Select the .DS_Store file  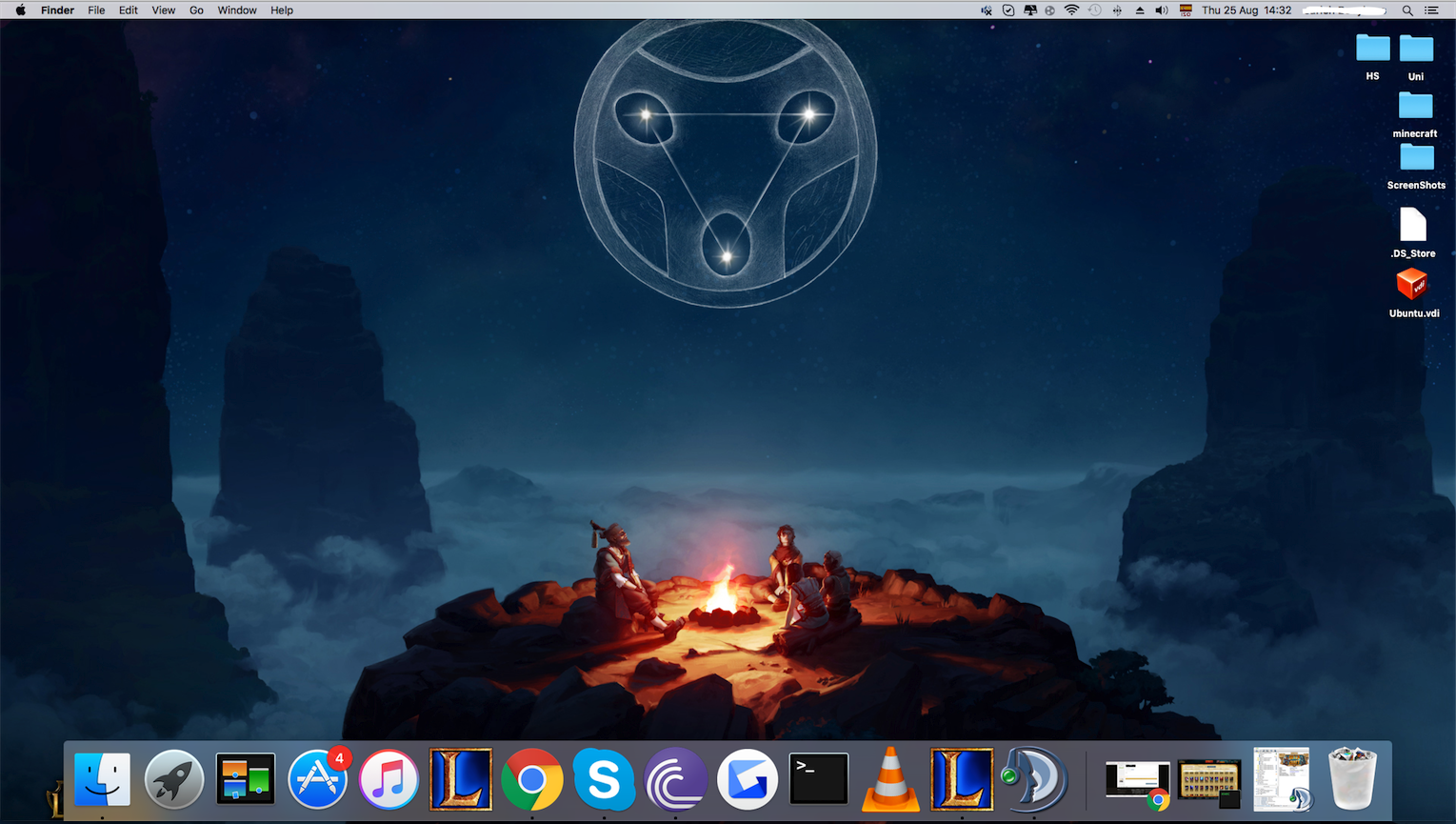tap(1413, 232)
